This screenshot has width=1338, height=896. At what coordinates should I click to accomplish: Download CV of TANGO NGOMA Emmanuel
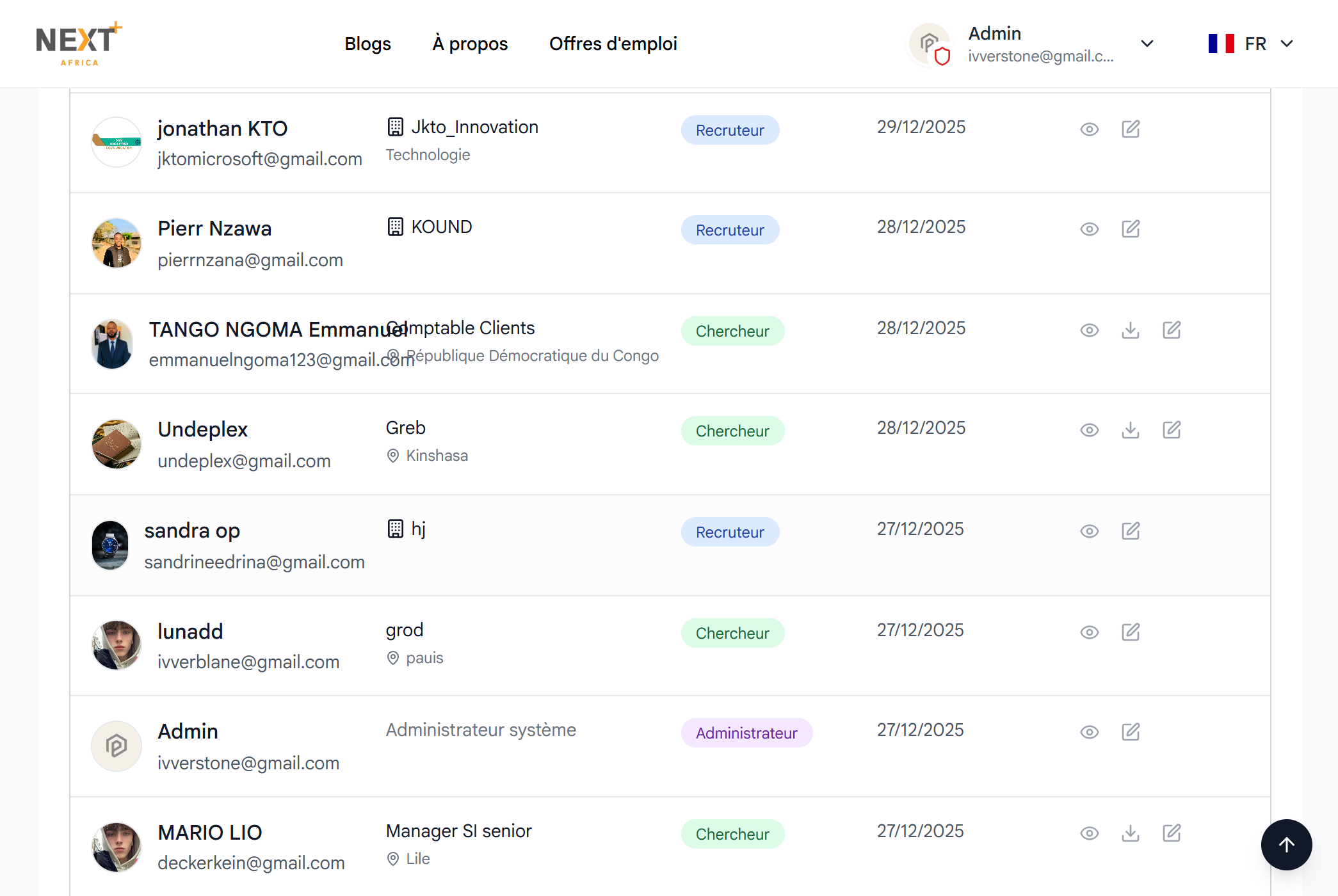1131,330
